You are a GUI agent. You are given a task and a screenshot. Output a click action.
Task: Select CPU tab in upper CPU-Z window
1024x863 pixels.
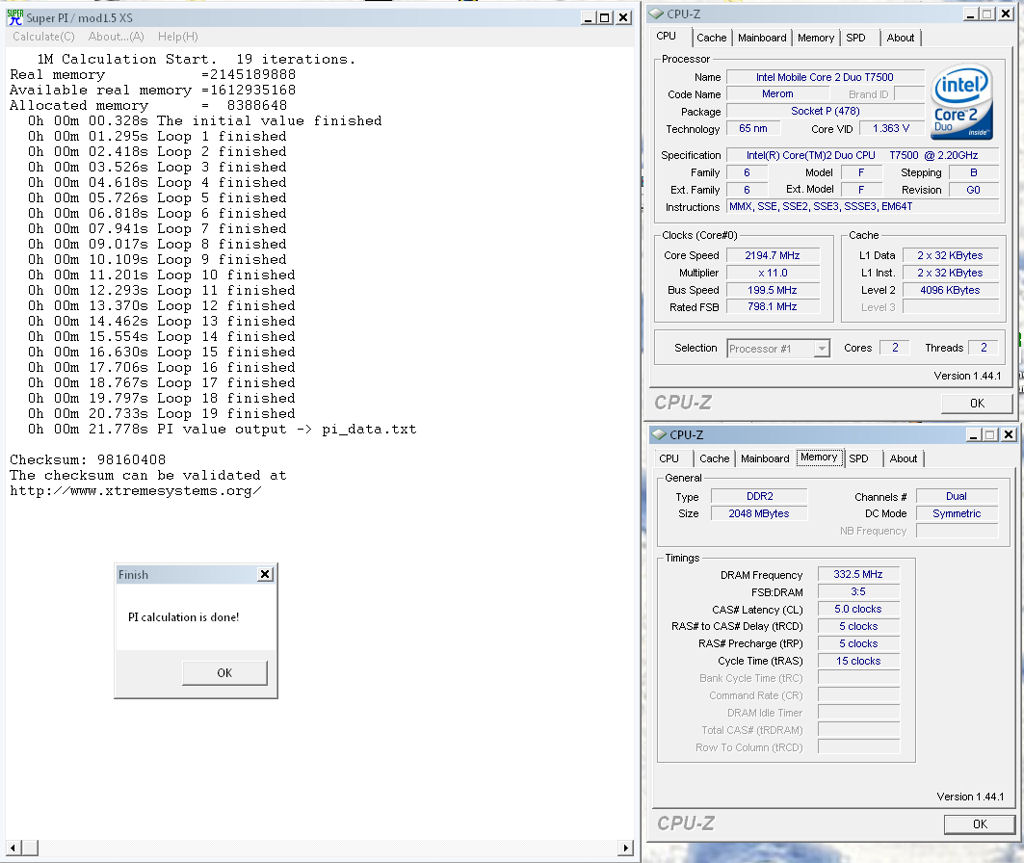click(667, 37)
